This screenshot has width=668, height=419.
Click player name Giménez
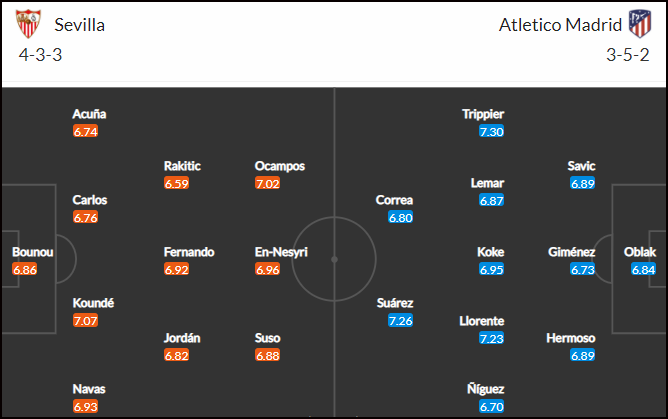pyautogui.click(x=571, y=252)
